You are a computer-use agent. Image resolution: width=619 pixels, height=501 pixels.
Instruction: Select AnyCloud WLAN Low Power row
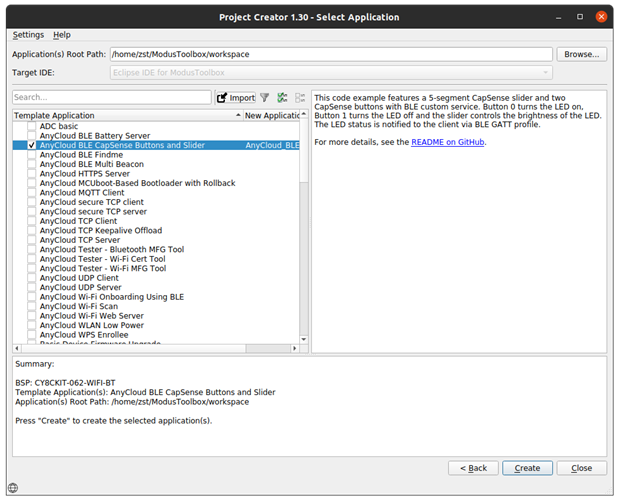156,325
